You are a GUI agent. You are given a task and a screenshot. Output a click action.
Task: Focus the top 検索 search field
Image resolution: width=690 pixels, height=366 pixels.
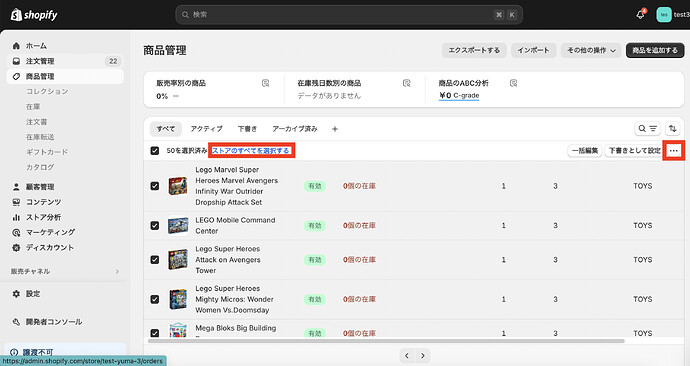click(x=349, y=15)
